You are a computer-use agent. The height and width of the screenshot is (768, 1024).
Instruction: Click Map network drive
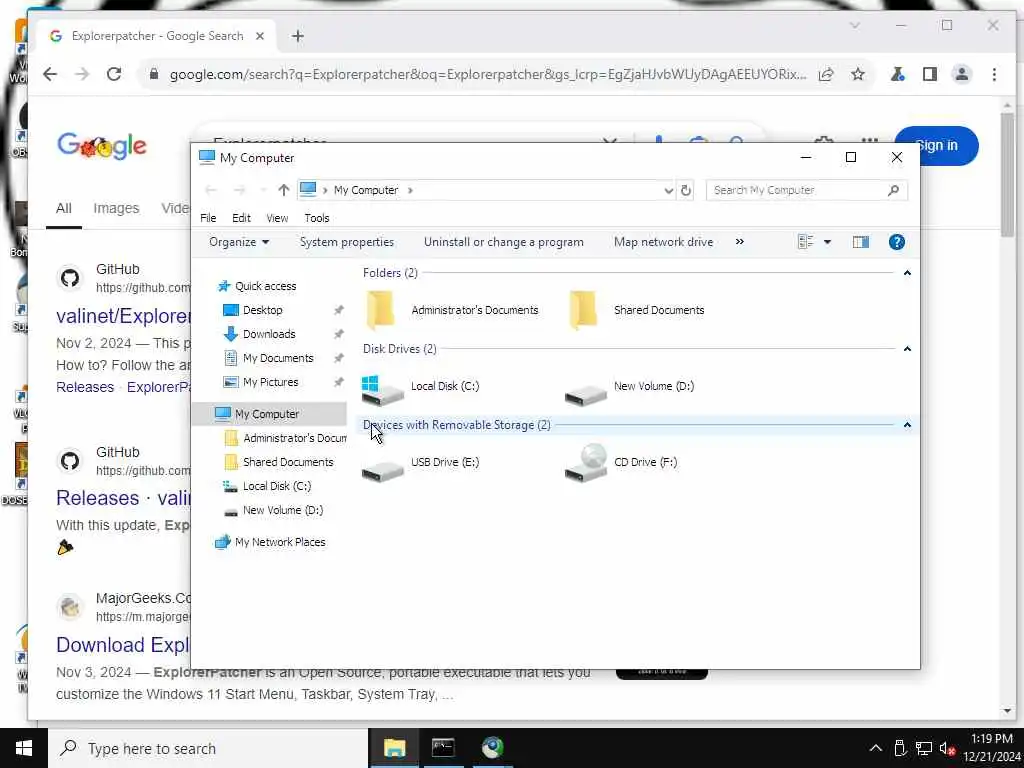(664, 242)
